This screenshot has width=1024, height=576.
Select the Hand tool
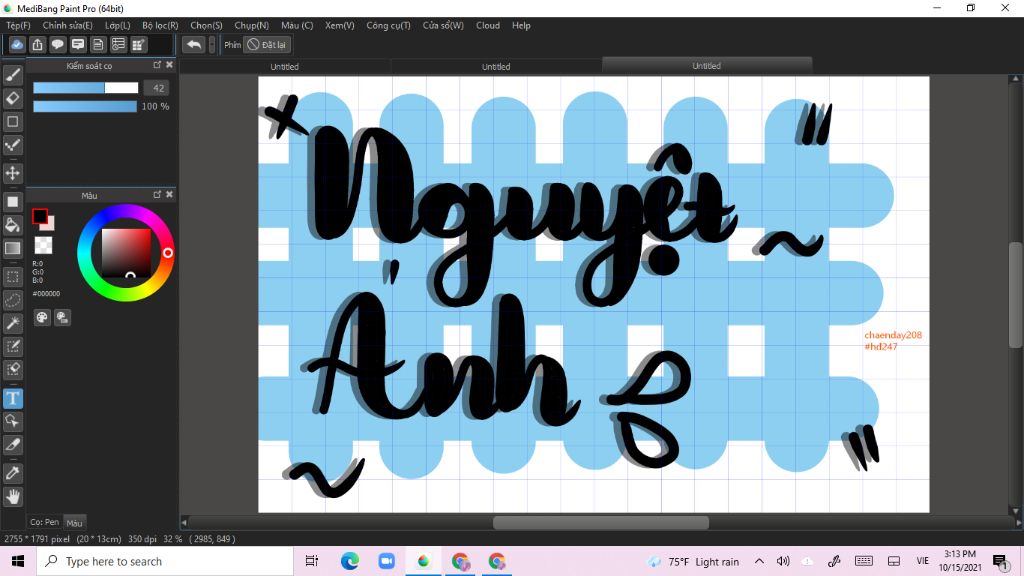[12, 496]
